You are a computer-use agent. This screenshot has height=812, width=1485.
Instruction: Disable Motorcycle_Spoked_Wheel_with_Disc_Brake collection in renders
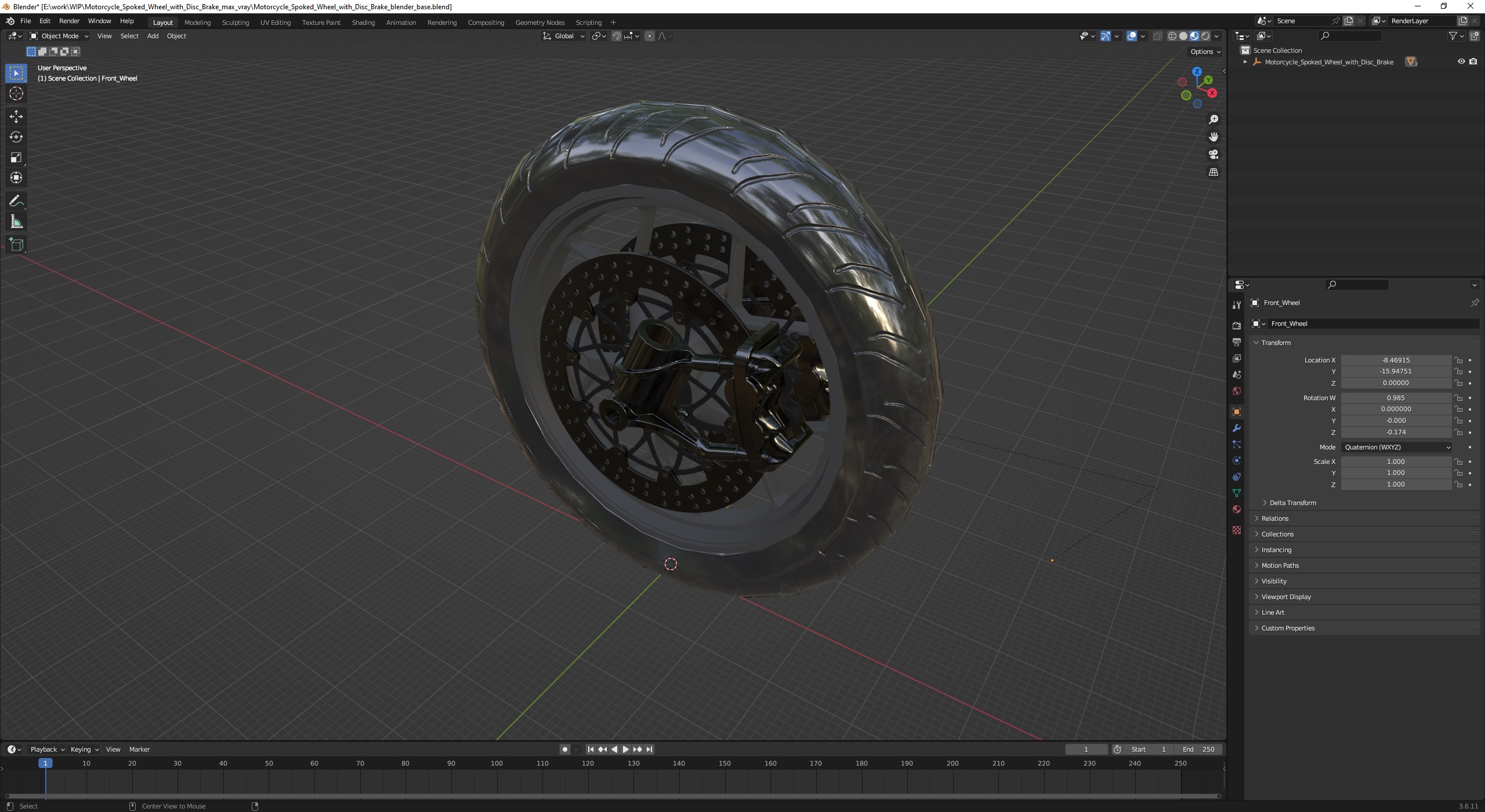[1473, 61]
